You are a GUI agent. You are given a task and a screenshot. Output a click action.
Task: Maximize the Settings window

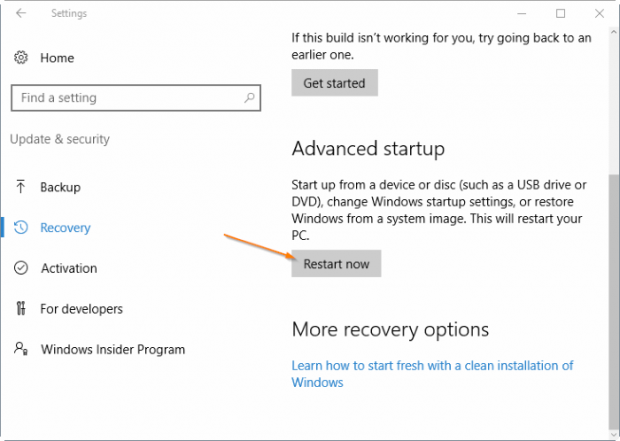pyautogui.click(x=560, y=14)
